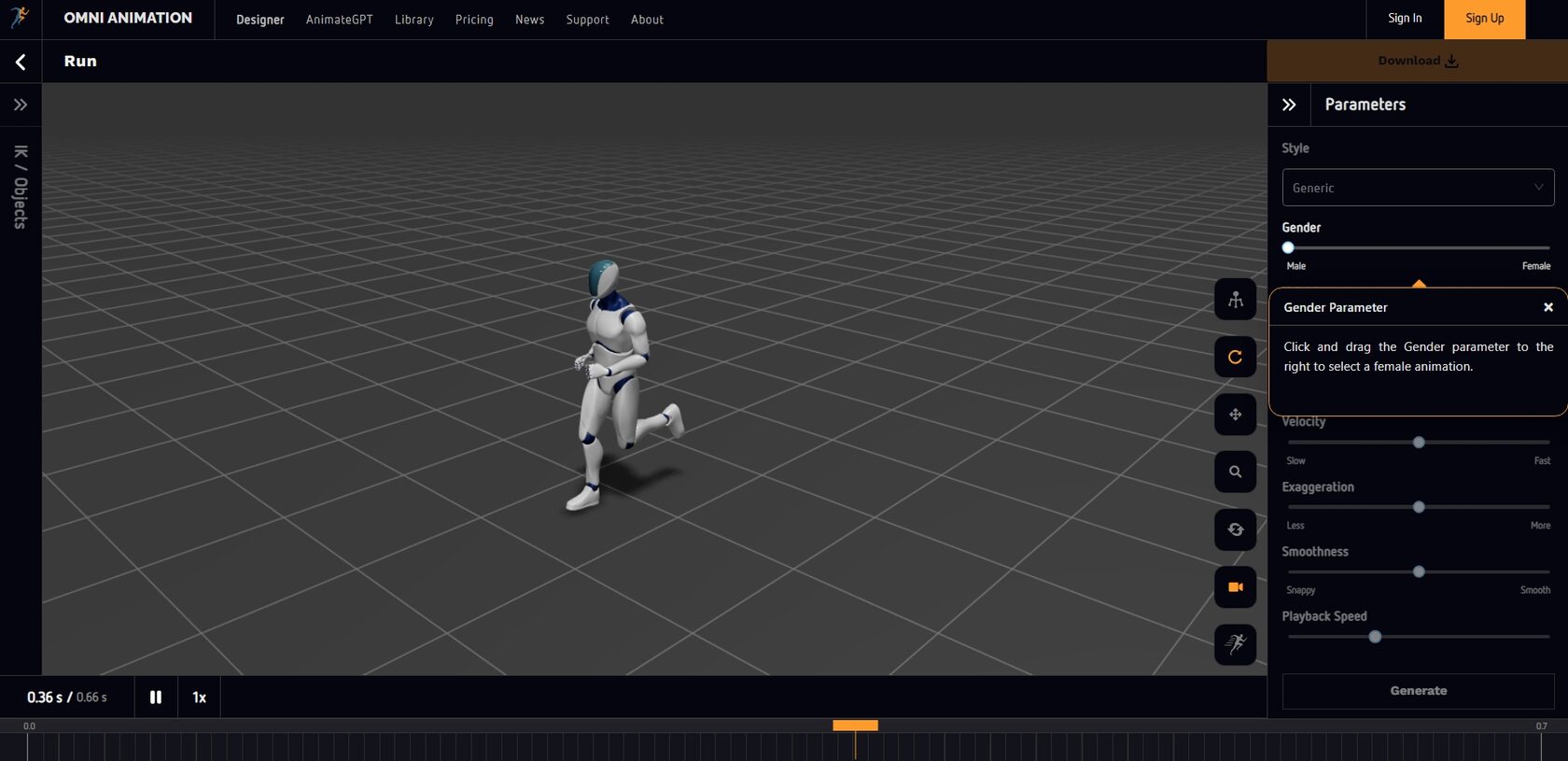Viewport: 1568px width, 761px height.
Task: Click the Female label under Gender slider
Action: [x=1536, y=266]
